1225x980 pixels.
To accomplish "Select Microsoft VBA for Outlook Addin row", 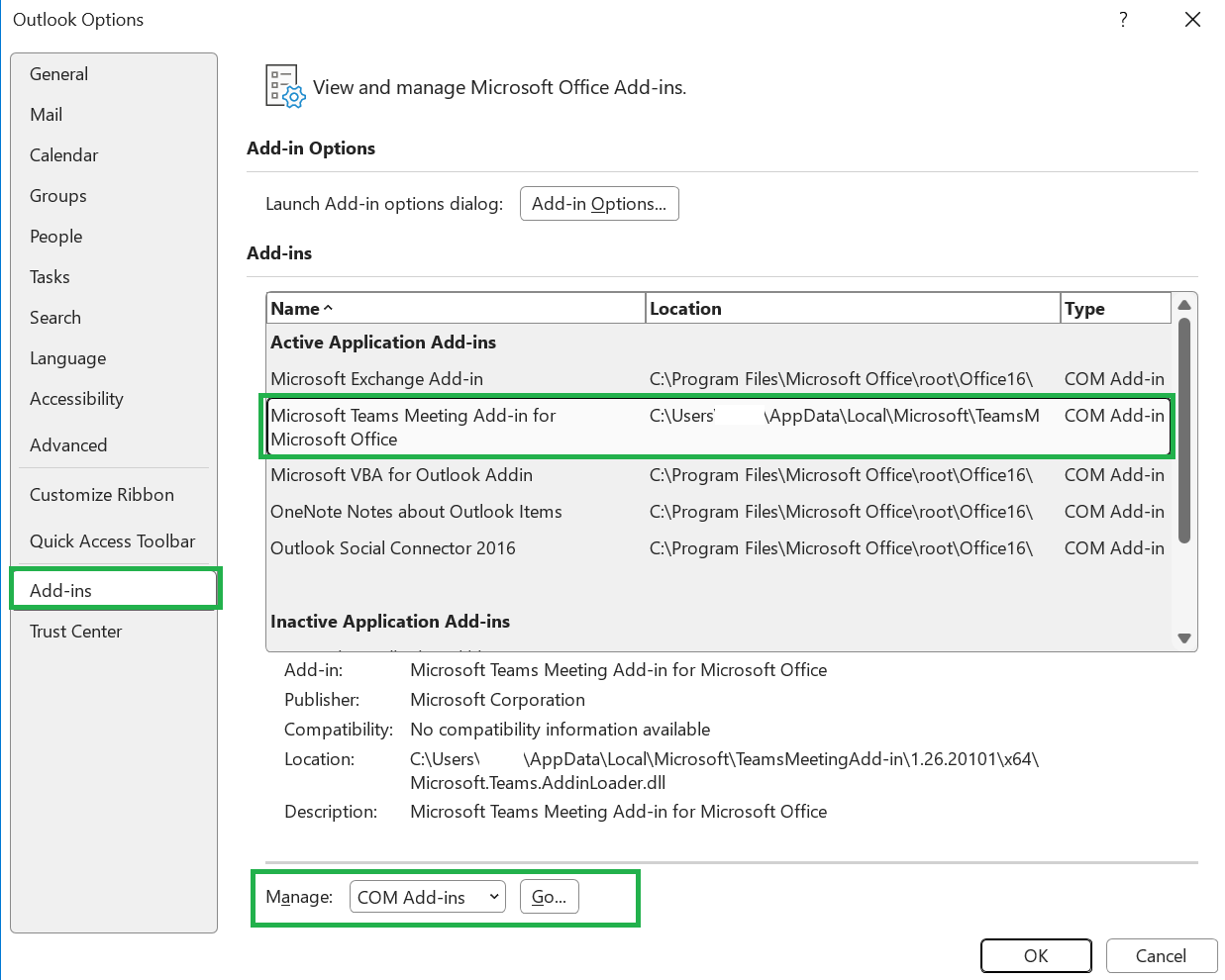I will pos(718,475).
